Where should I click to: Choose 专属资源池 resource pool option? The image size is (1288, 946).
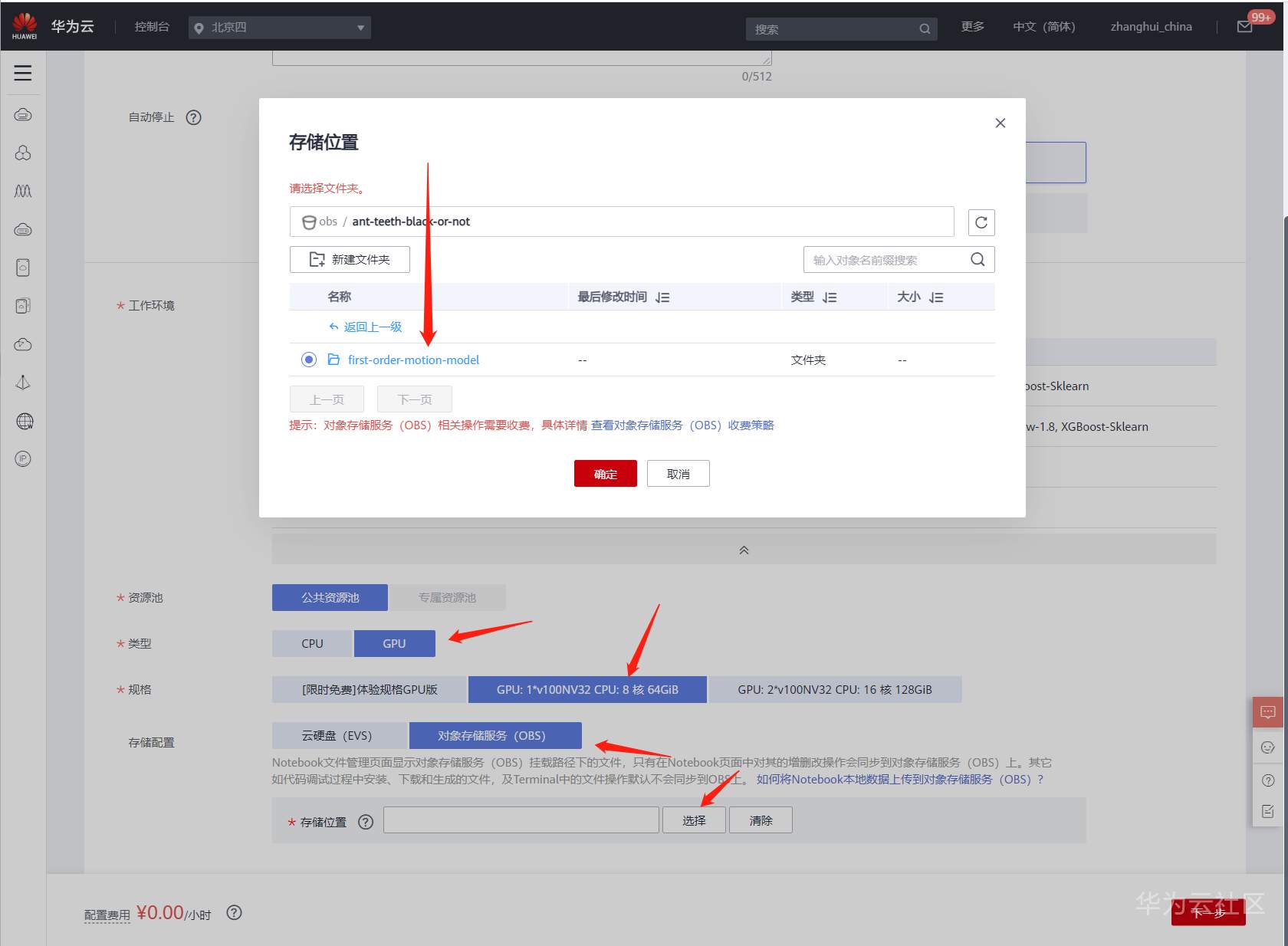click(447, 598)
